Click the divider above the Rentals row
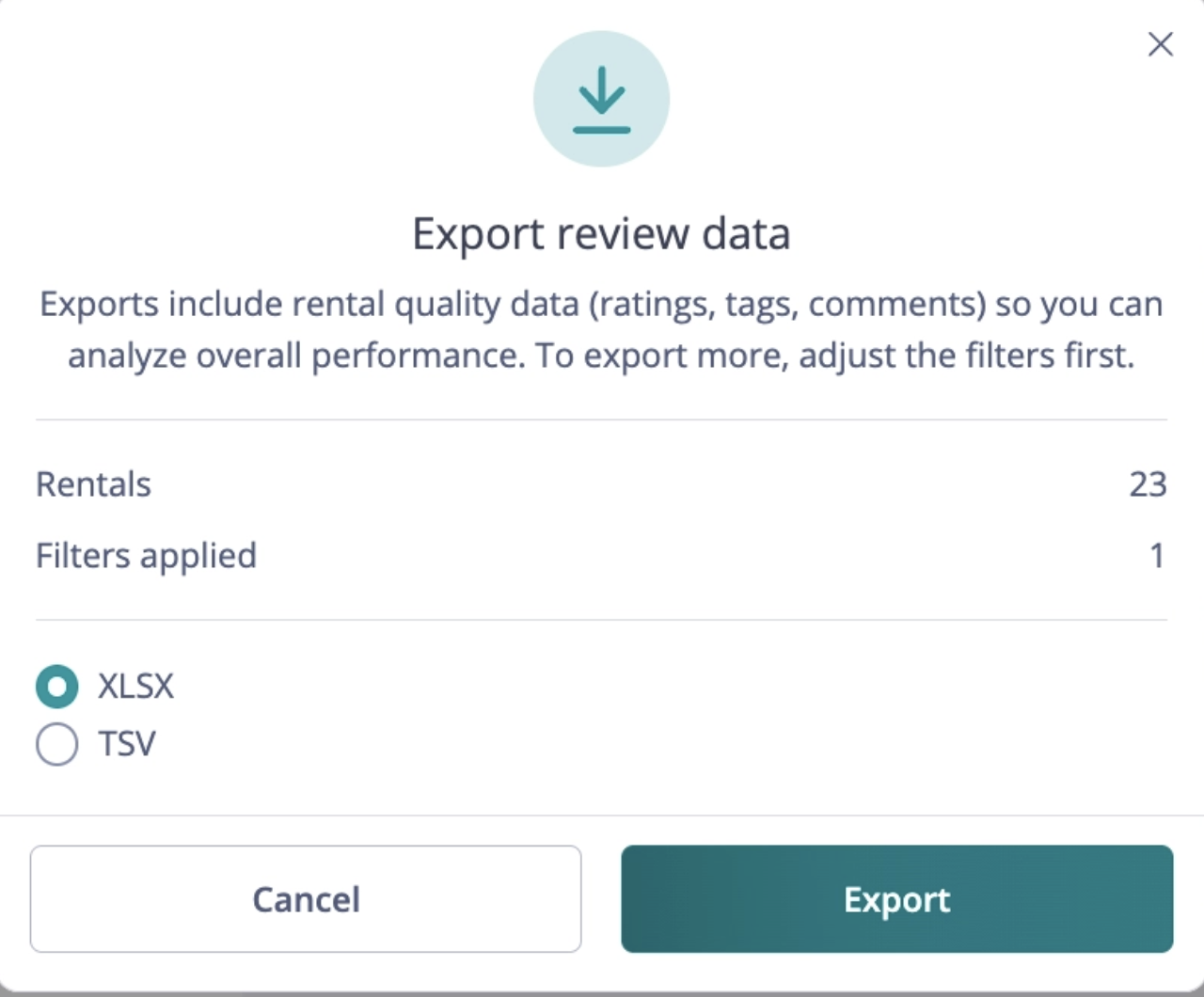1204x997 pixels. 601,419
